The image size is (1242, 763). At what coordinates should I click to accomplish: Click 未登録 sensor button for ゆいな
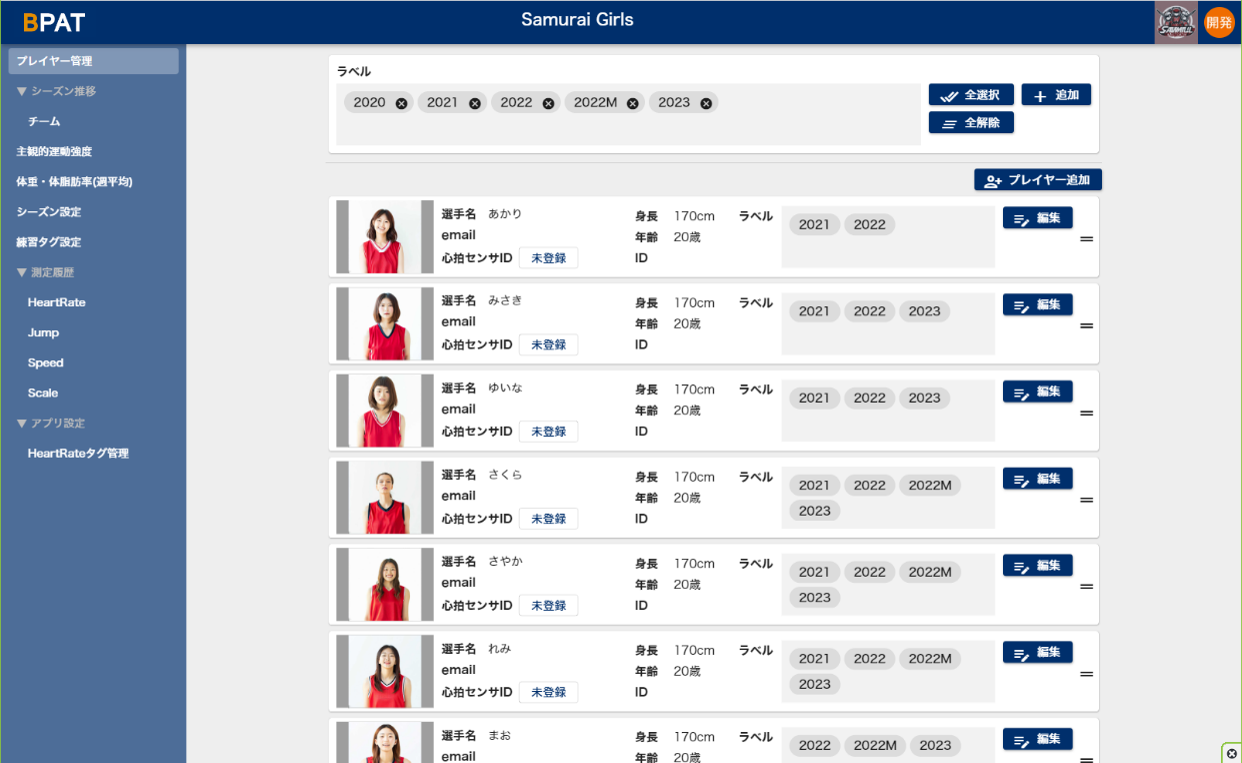point(548,432)
